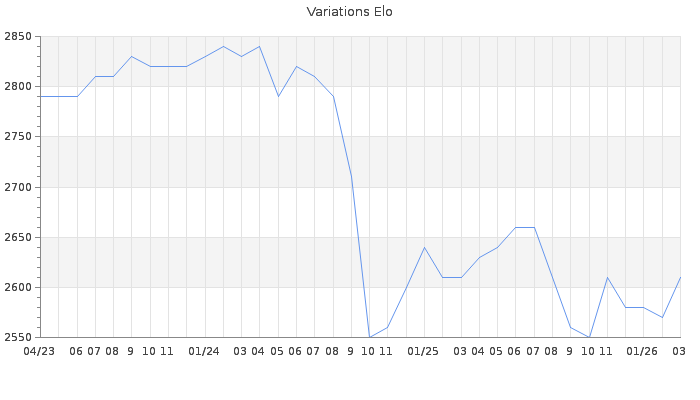Click the 2710 point midway down steep drop
700x400 pixels.
pos(351,177)
